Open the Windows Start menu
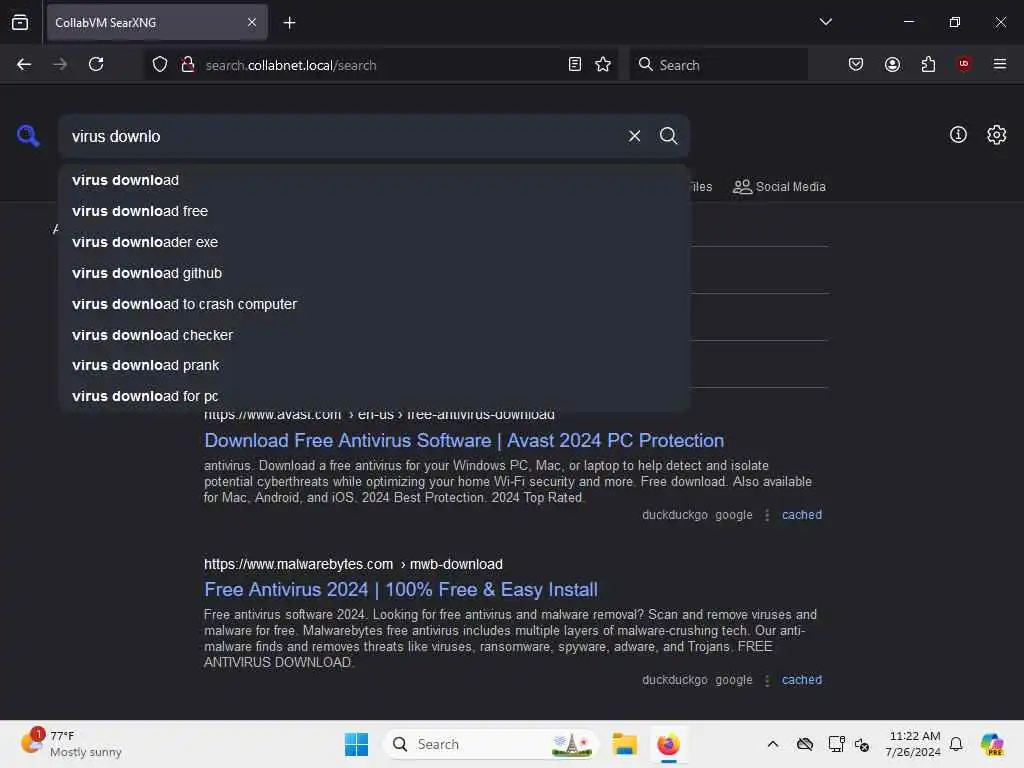This screenshot has width=1024, height=768. (357, 744)
